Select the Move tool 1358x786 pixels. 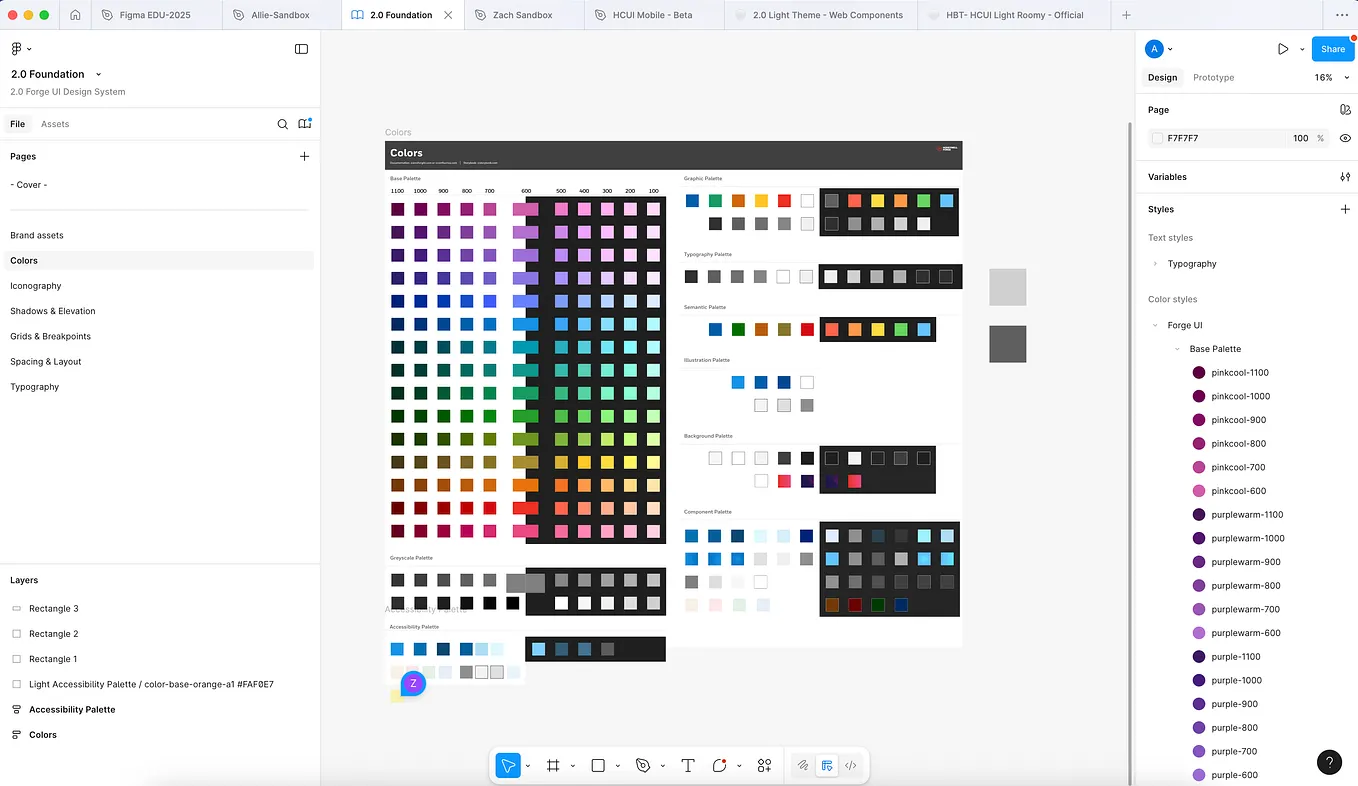point(507,765)
